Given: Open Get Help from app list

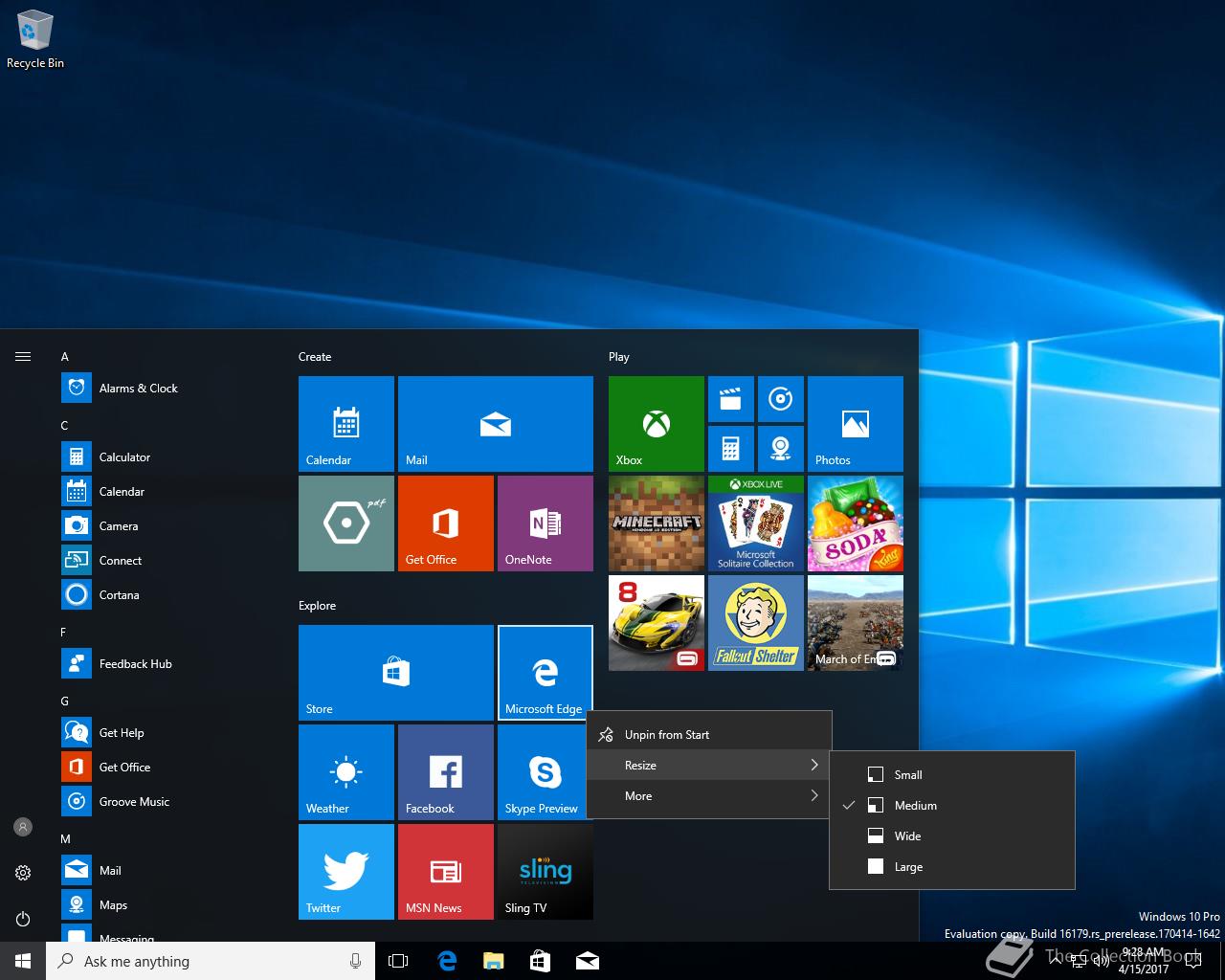Looking at the screenshot, I should point(167,733).
